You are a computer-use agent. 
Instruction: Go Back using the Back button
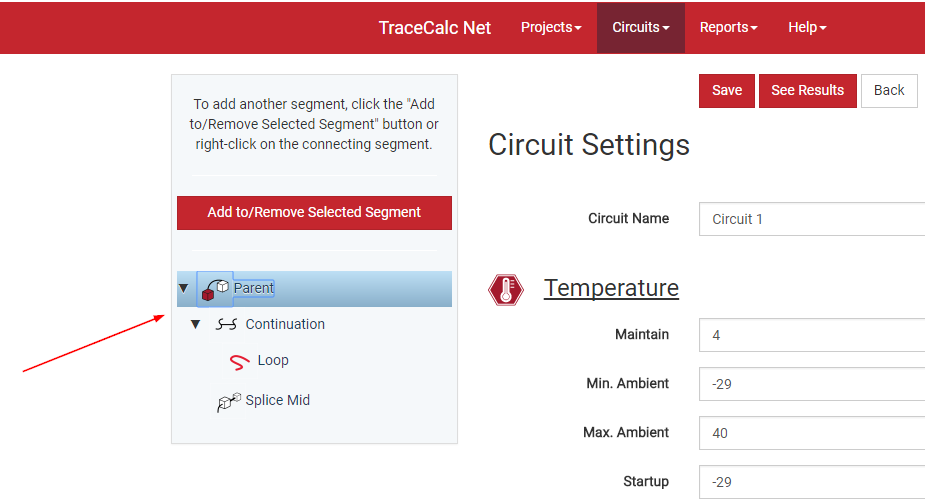(x=889, y=90)
